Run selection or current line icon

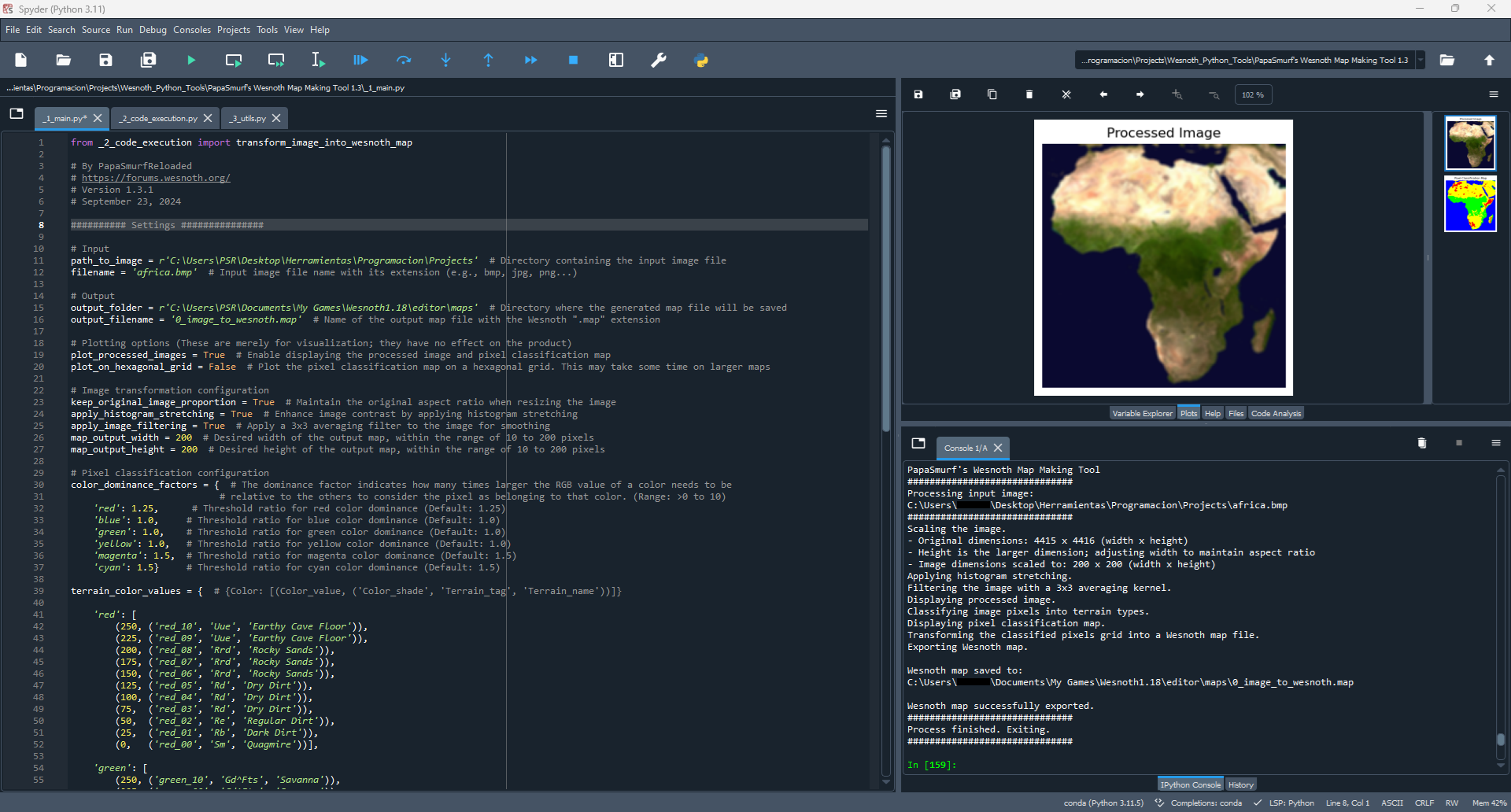click(x=318, y=60)
